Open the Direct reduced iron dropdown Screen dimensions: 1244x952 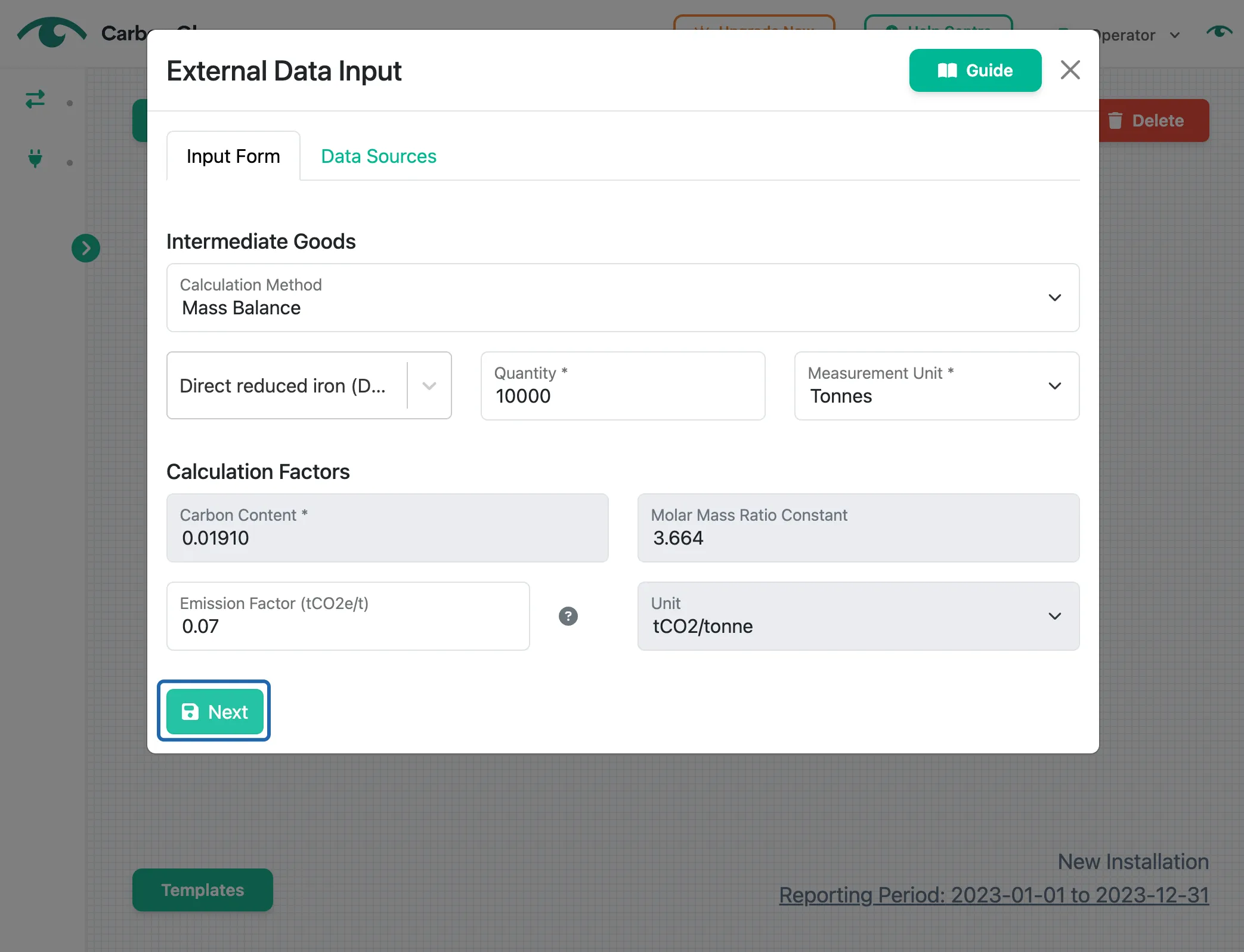(309, 386)
